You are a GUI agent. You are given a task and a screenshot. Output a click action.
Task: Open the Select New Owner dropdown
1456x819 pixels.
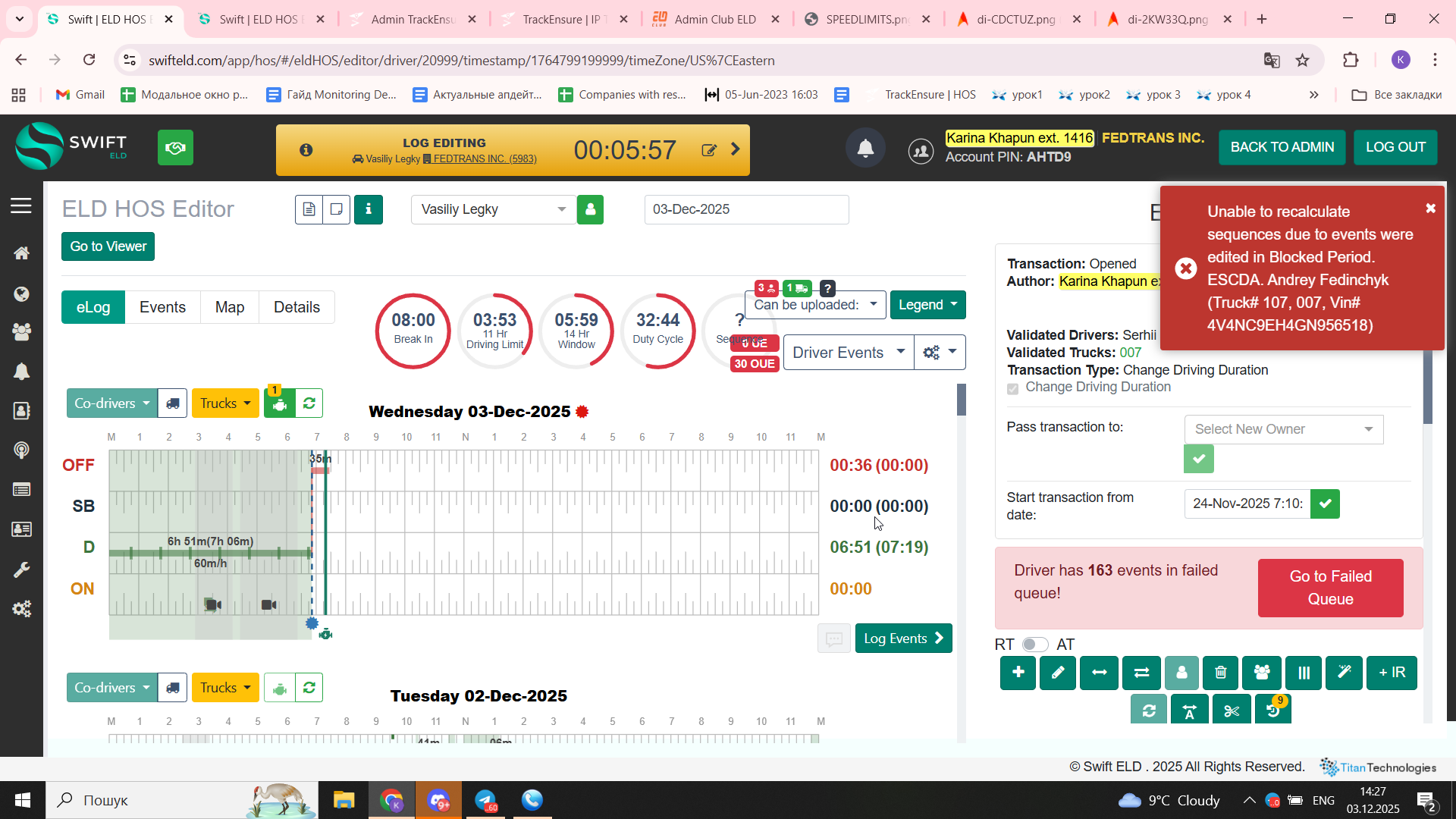(x=1283, y=429)
